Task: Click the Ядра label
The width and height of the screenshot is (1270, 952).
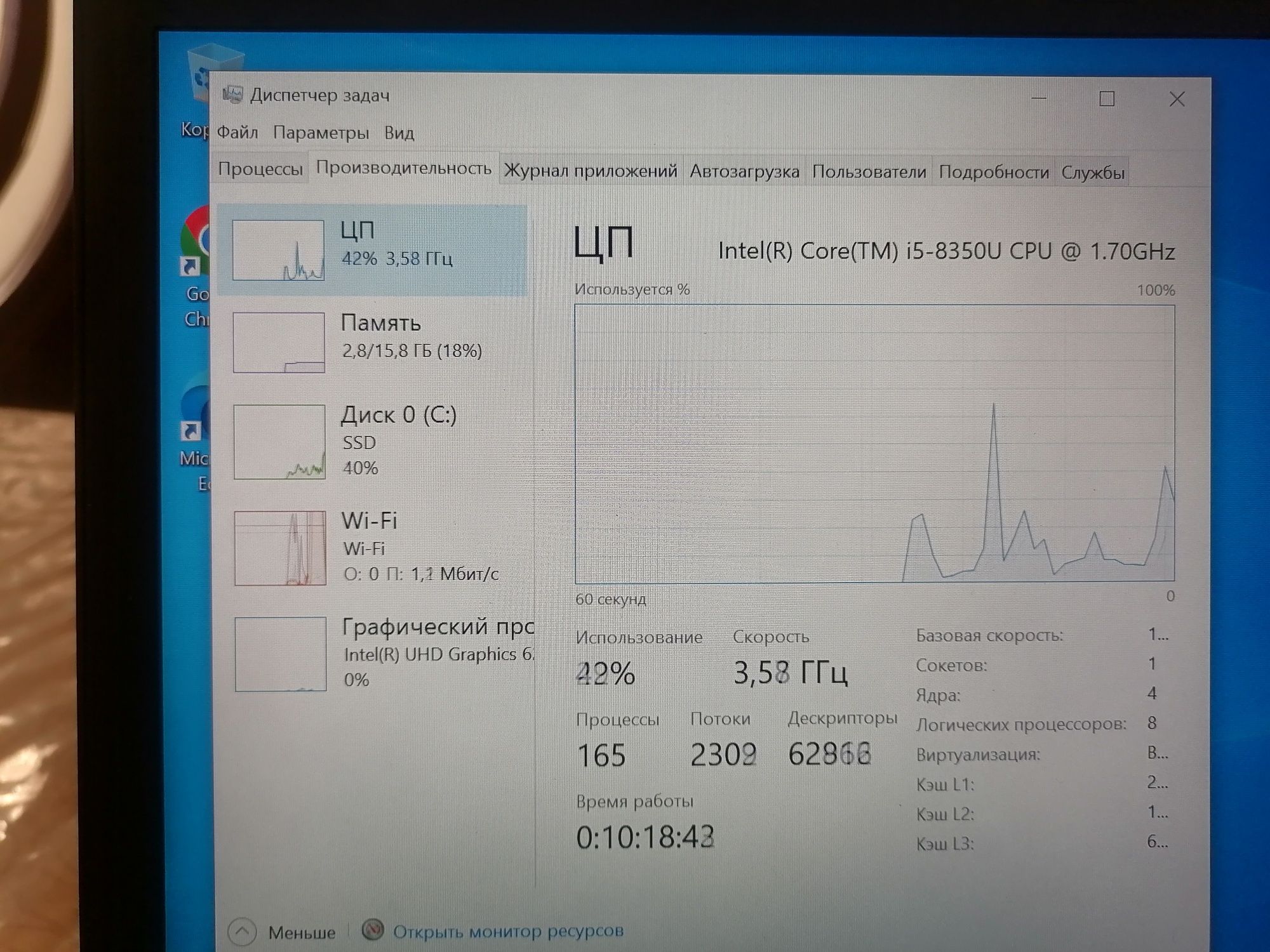Action: (938, 696)
